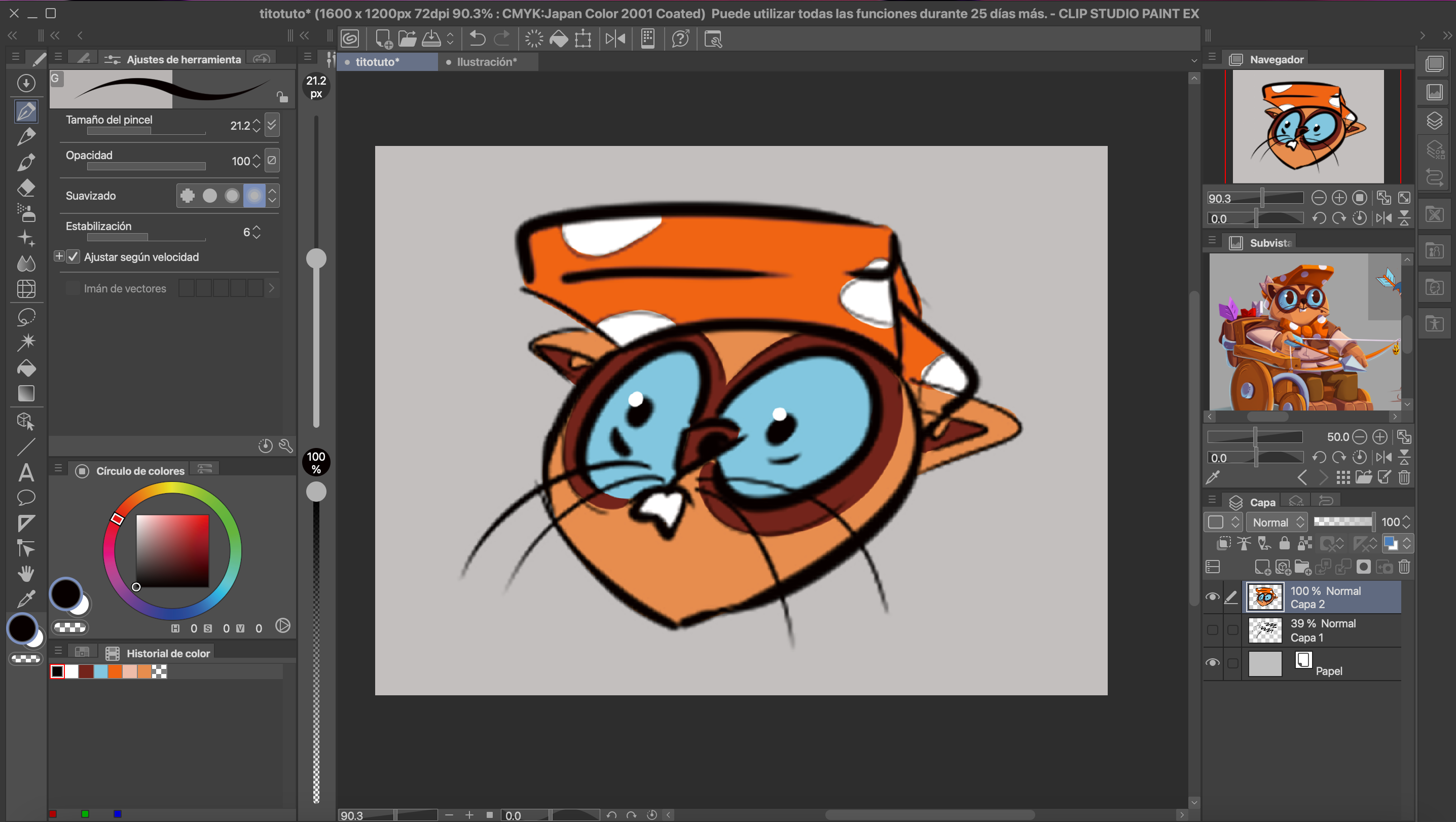The height and width of the screenshot is (822, 1456).
Task: Expand Imán de vectores options arrow
Action: pos(271,288)
